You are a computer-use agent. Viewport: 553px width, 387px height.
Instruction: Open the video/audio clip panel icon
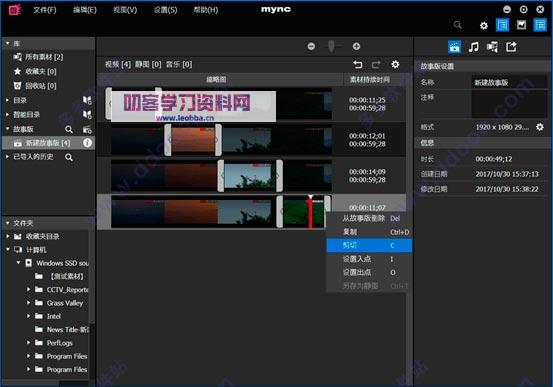coord(492,47)
